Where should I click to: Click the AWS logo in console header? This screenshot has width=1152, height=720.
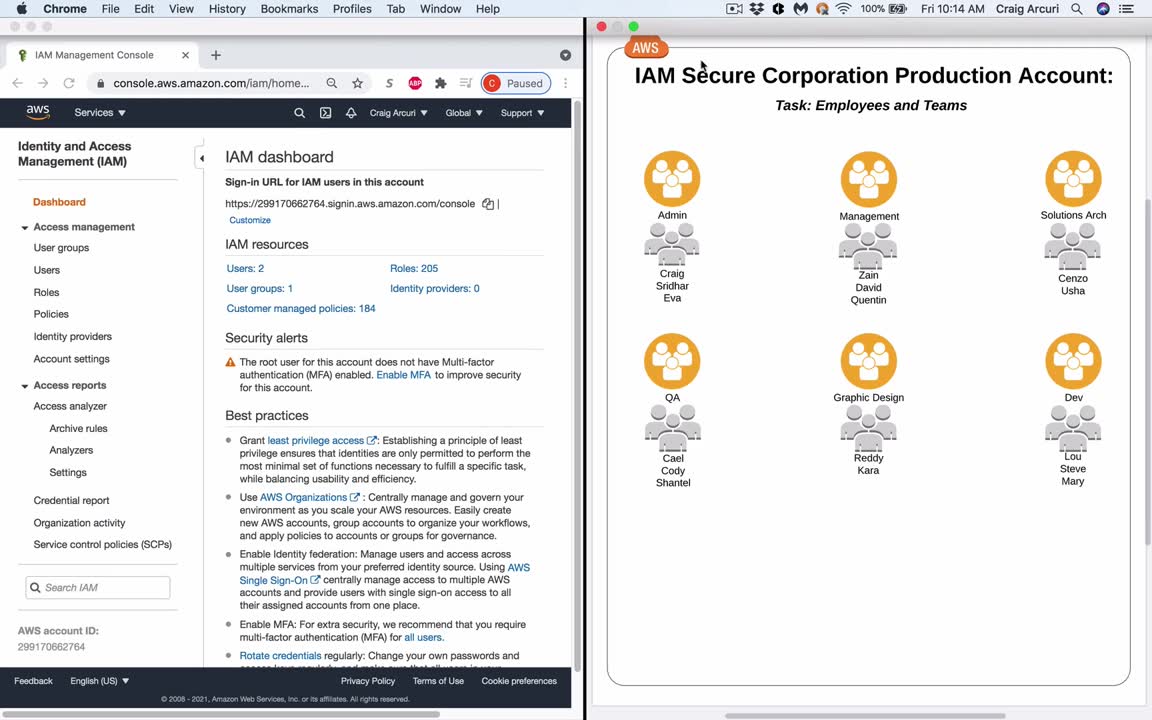37,112
